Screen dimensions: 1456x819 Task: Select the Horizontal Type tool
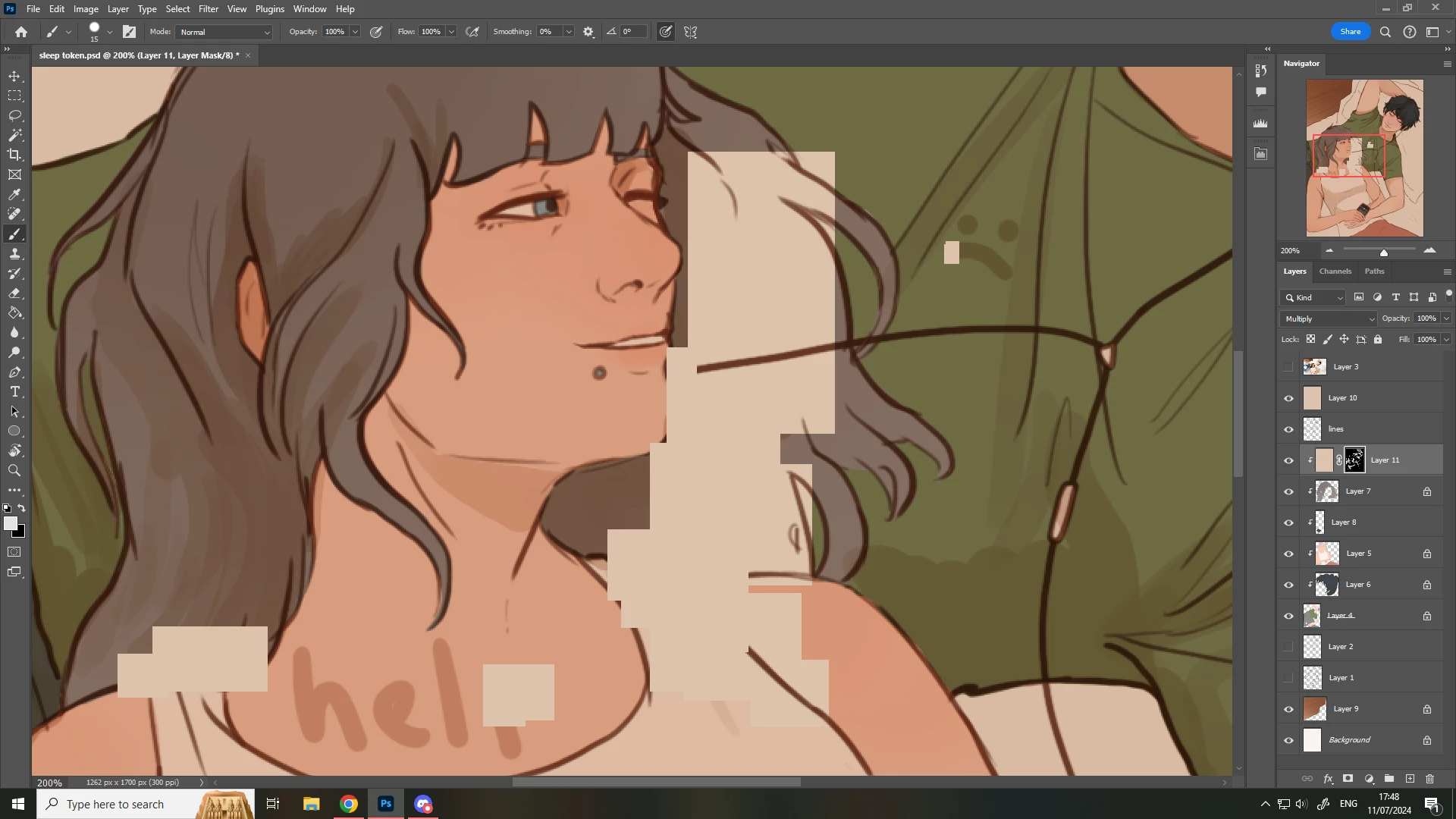tap(14, 392)
